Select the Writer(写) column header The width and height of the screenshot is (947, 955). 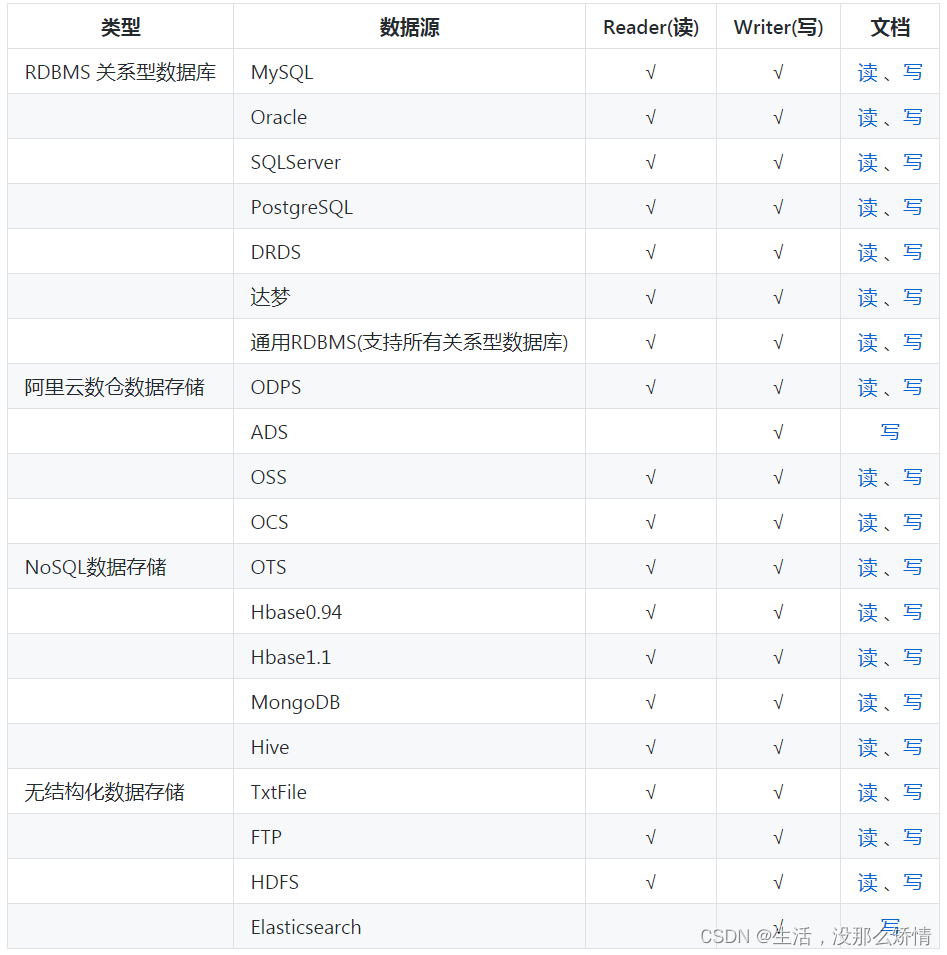click(778, 27)
